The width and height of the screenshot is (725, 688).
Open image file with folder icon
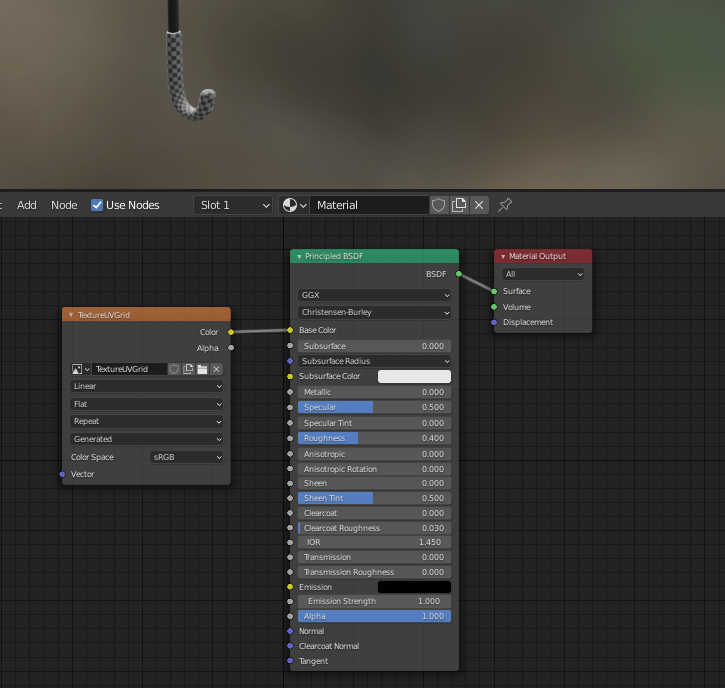coord(202,369)
